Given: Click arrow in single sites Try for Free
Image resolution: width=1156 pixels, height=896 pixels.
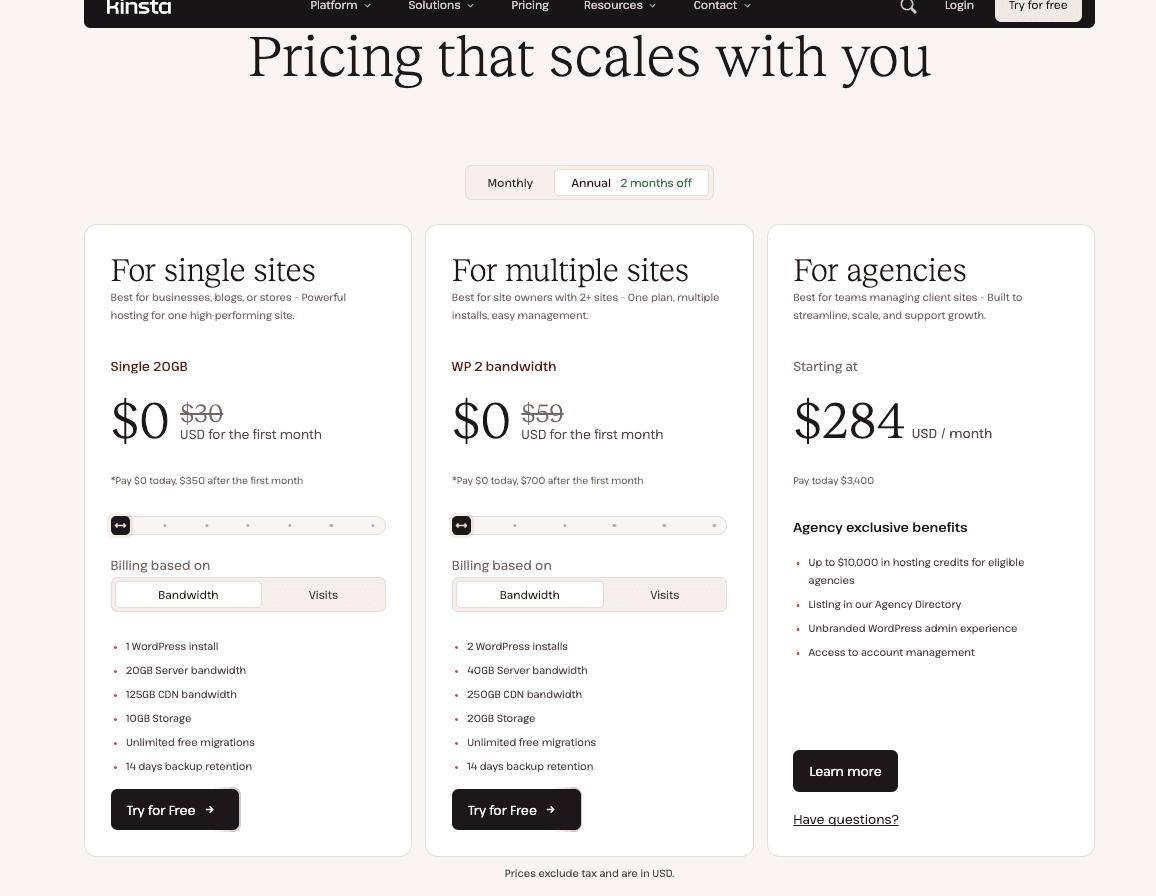Looking at the screenshot, I should click(x=210, y=810).
